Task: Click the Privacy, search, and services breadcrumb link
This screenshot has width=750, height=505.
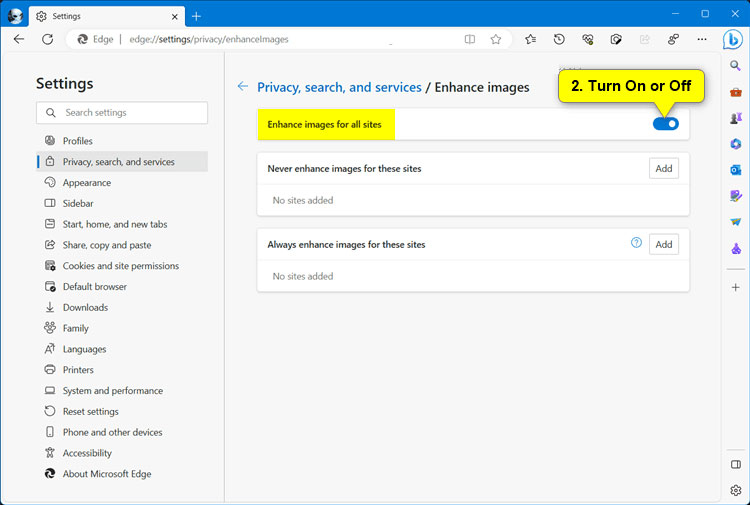Action: 339,87
